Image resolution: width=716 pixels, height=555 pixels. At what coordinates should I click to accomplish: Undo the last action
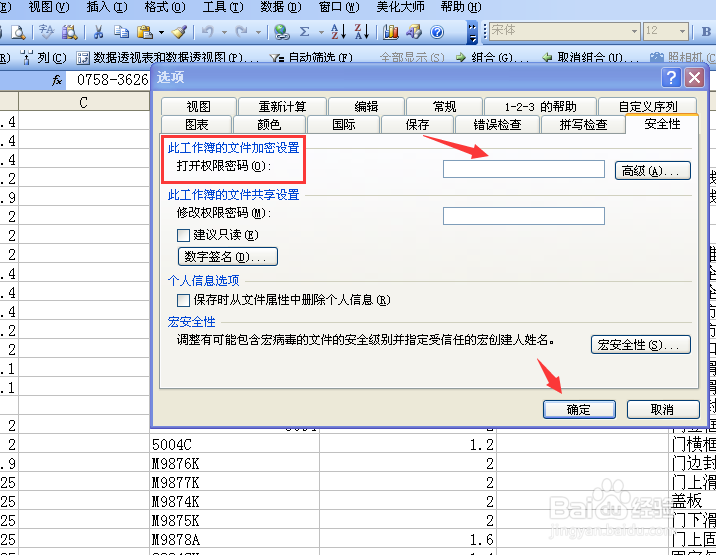(x=208, y=32)
